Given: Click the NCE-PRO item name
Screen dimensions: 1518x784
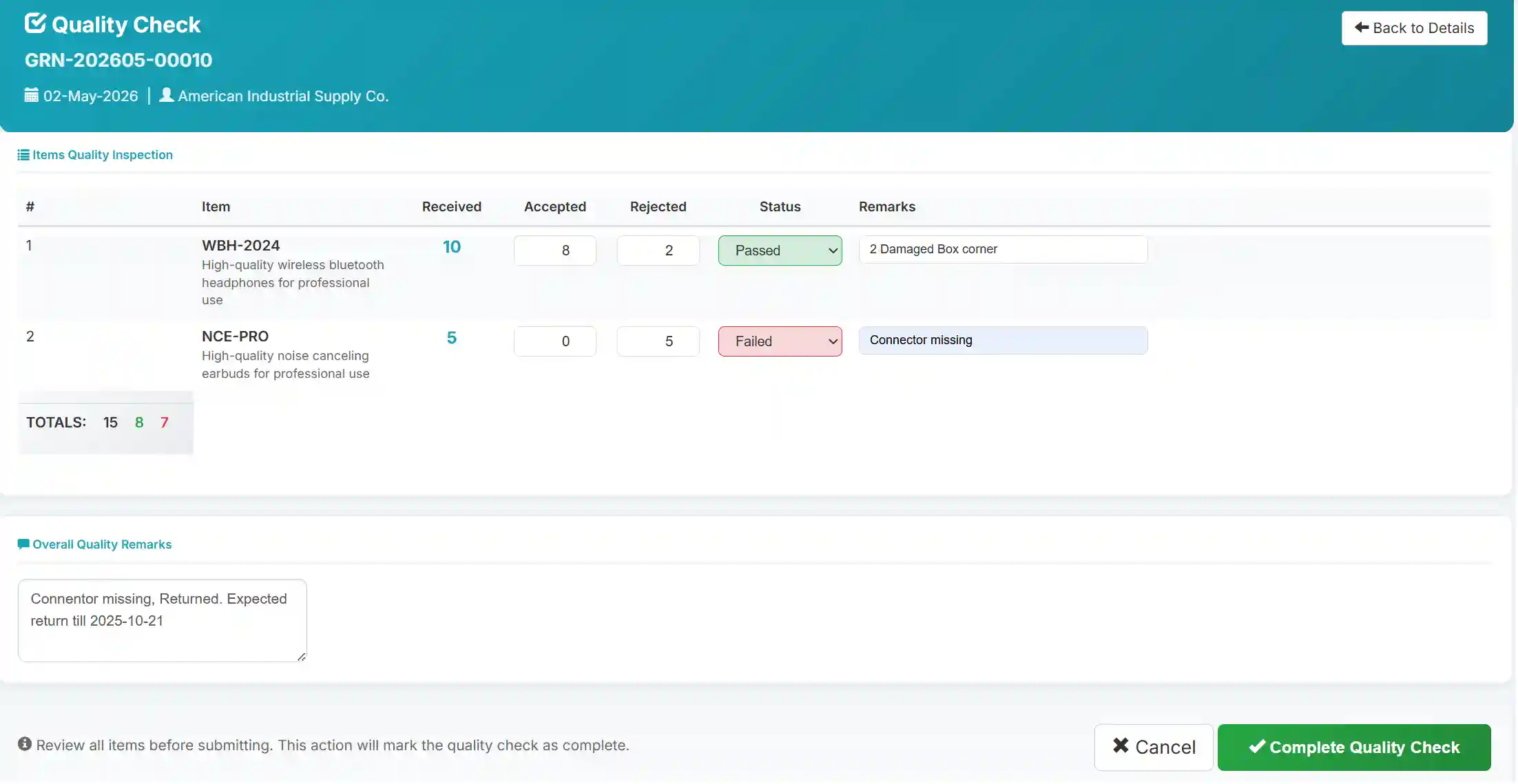Looking at the screenshot, I should [235, 337].
